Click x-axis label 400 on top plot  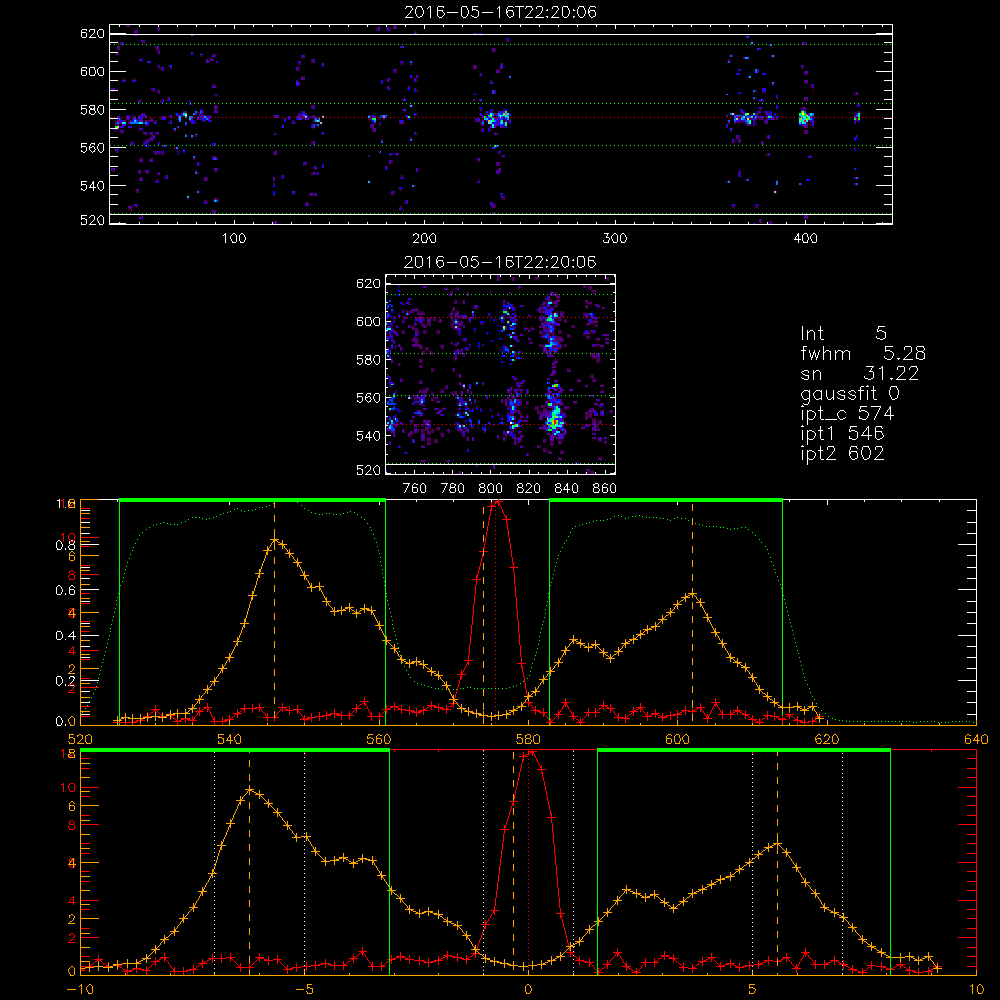coord(805,238)
